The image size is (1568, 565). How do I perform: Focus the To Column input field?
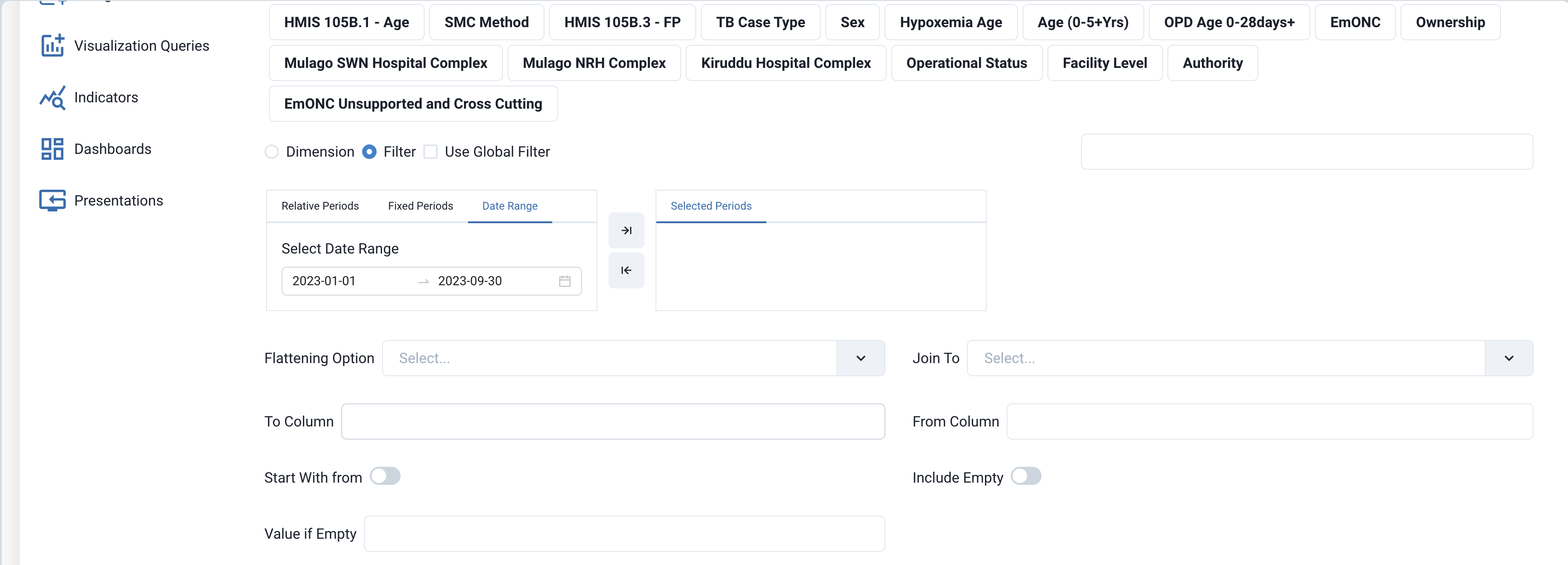point(613,421)
